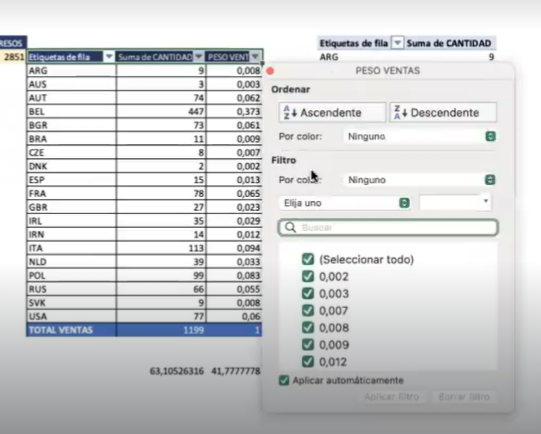Select the cell with value 0,373

tap(234, 111)
